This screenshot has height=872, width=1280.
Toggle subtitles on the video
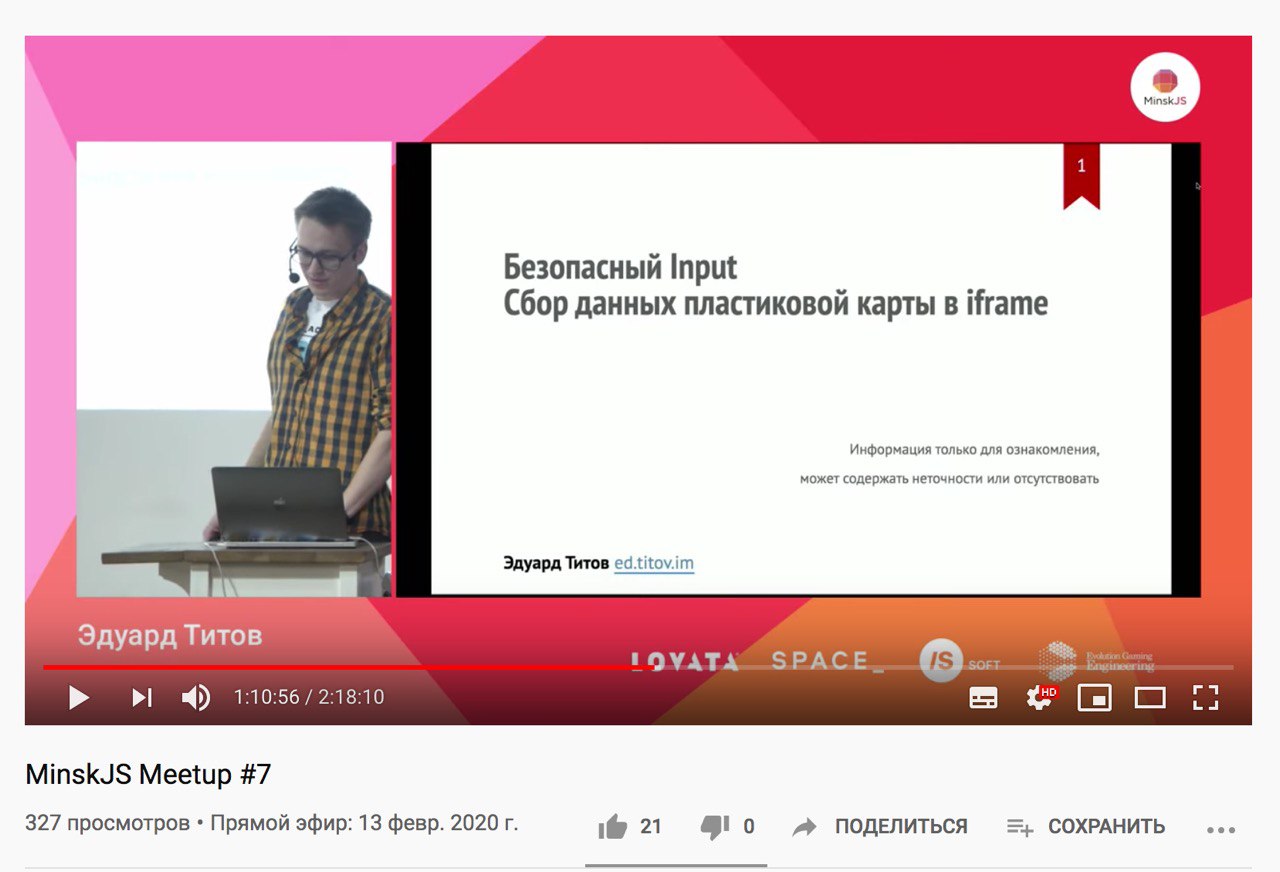(984, 698)
